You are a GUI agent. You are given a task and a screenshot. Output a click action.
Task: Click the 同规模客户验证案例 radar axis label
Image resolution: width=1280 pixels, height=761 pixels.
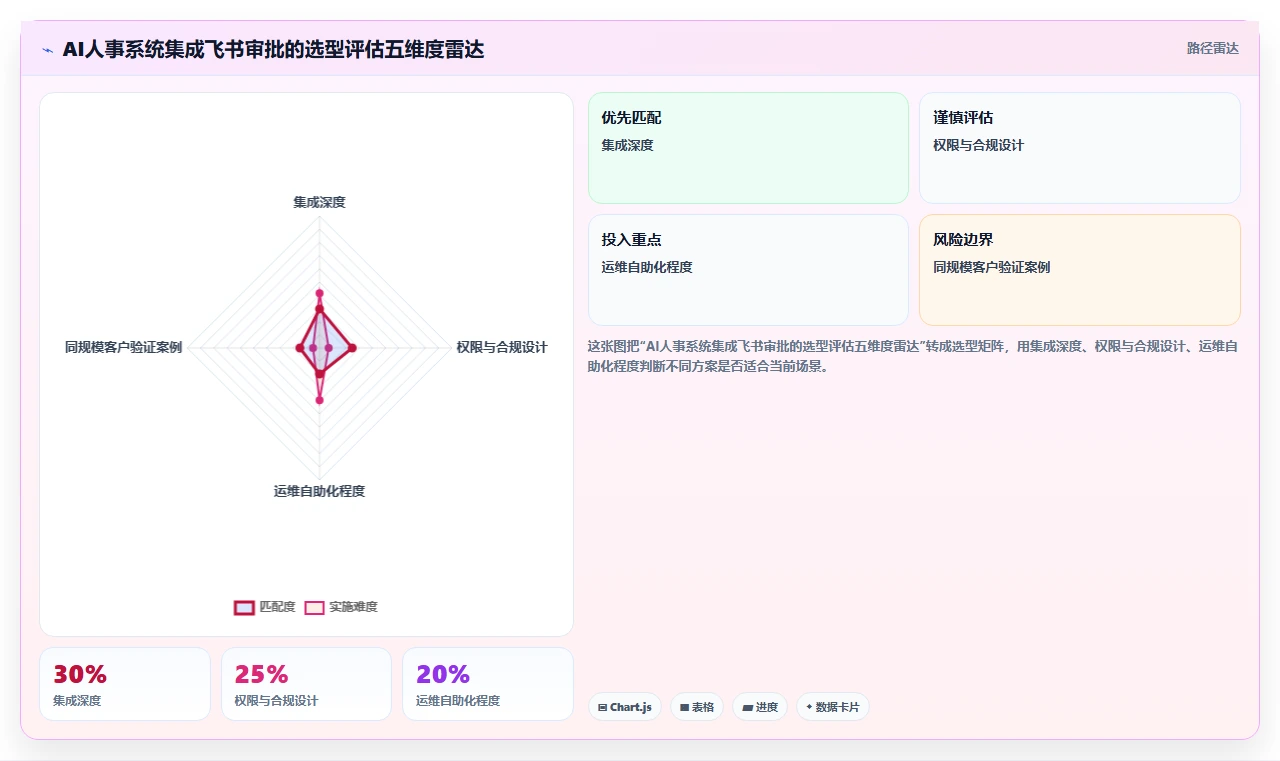coord(124,347)
